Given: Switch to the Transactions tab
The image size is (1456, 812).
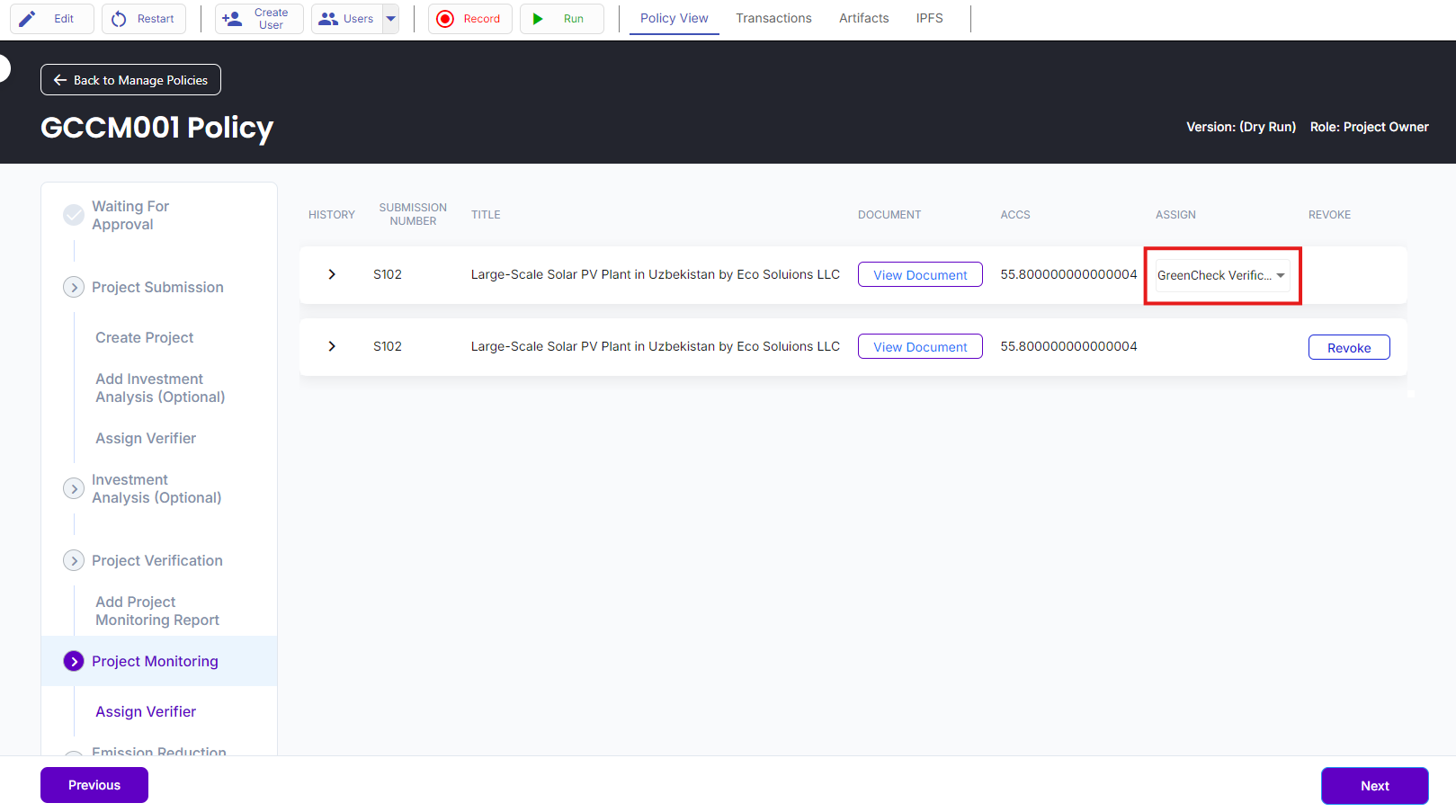Looking at the screenshot, I should point(773,18).
